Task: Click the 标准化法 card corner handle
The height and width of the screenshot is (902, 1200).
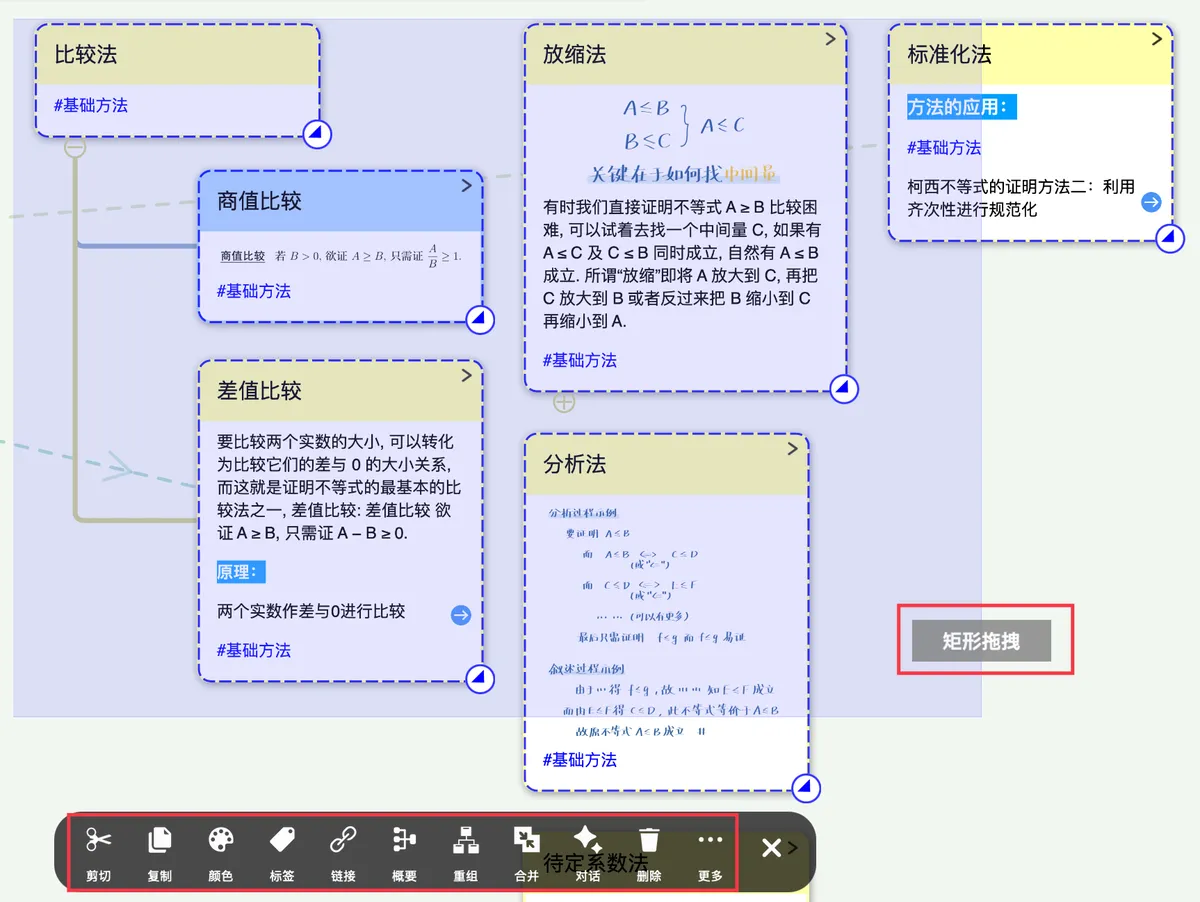Action: (x=1170, y=238)
